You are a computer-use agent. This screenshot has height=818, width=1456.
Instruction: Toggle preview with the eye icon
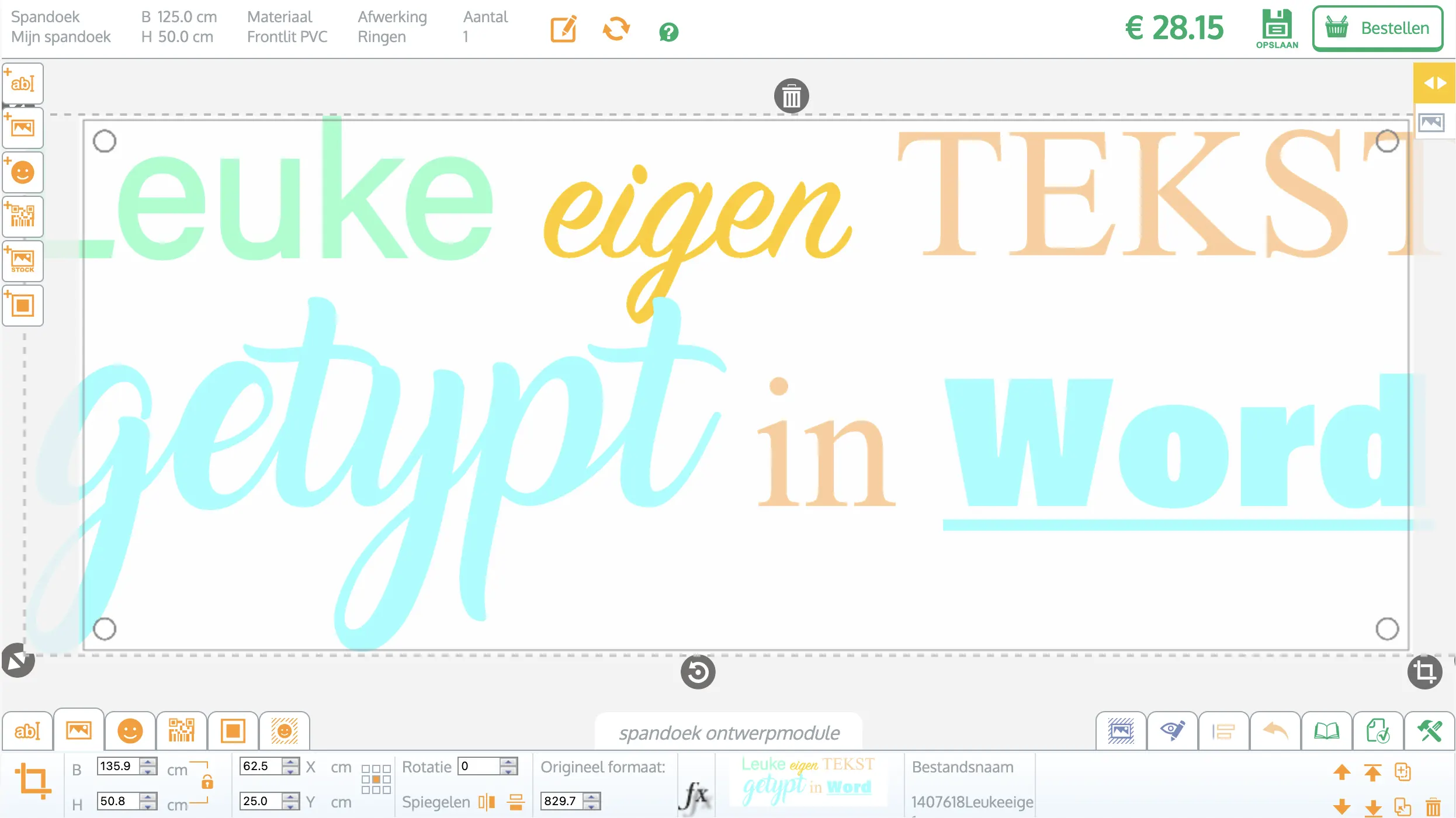tap(1173, 731)
